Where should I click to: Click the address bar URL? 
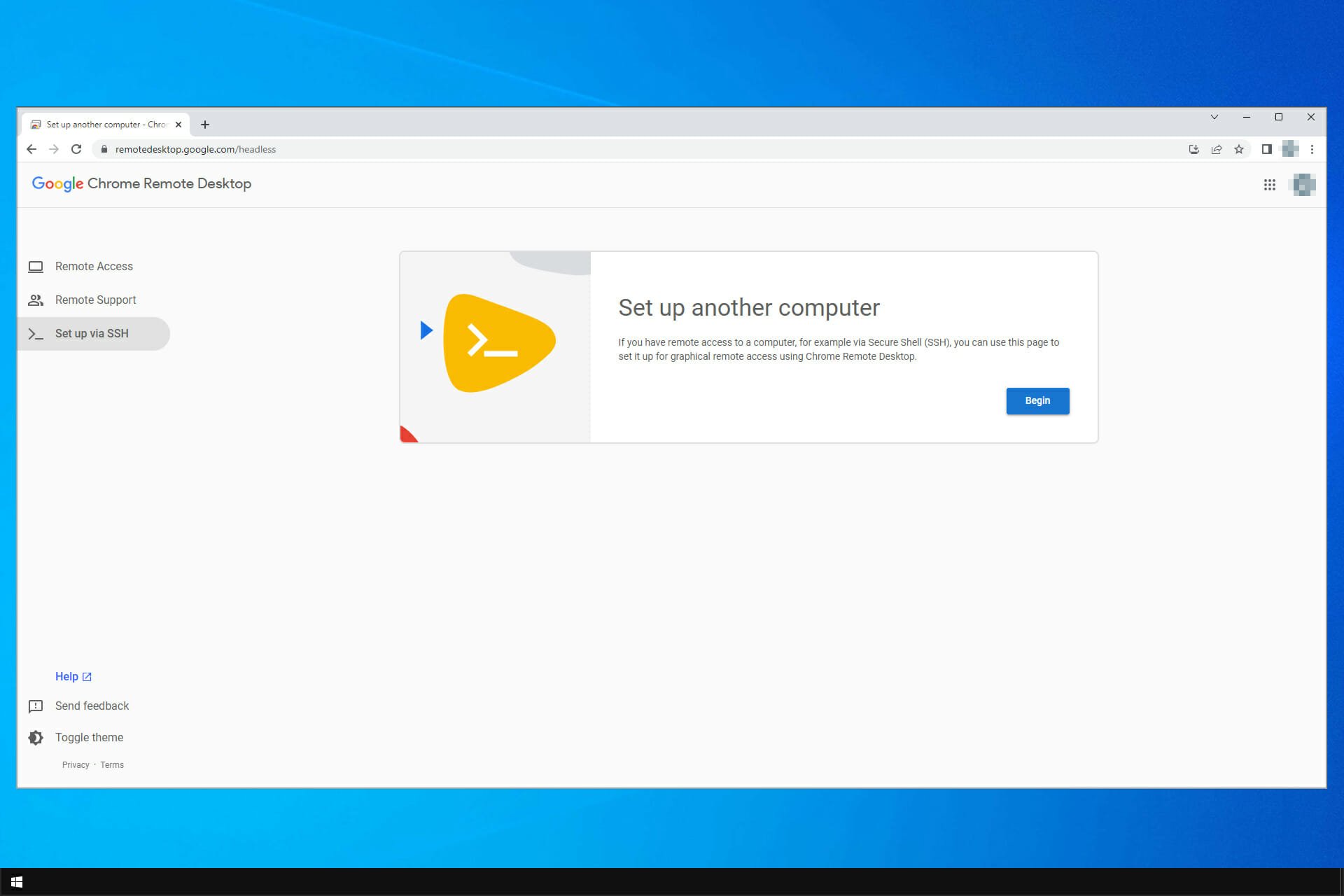coord(195,149)
